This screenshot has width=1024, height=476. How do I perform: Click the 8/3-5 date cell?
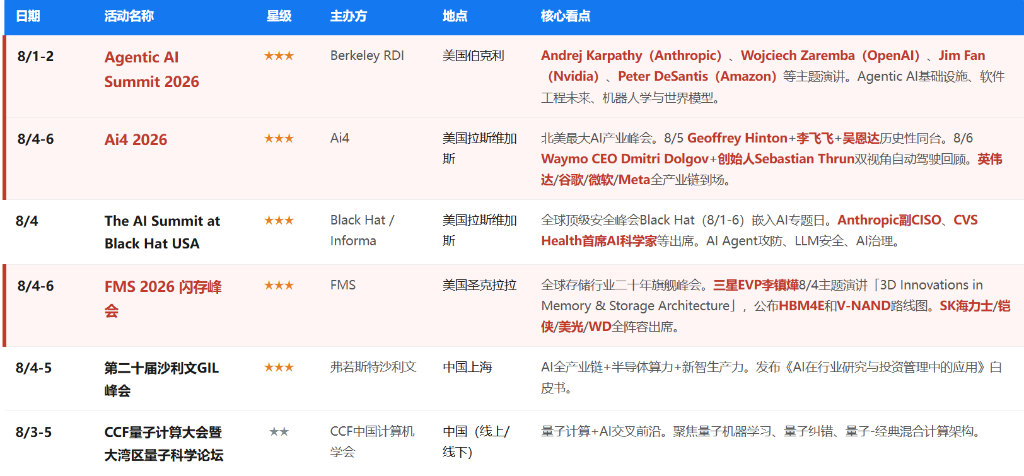coord(34,432)
